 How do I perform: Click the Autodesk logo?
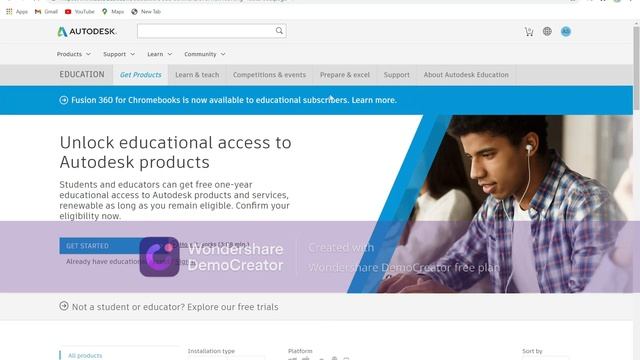pyautogui.click(x=87, y=31)
